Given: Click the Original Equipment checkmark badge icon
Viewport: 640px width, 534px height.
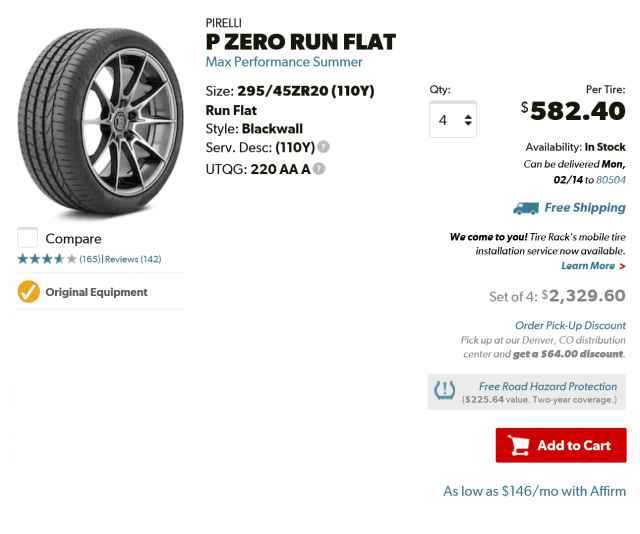Looking at the screenshot, I should [x=29, y=292].
